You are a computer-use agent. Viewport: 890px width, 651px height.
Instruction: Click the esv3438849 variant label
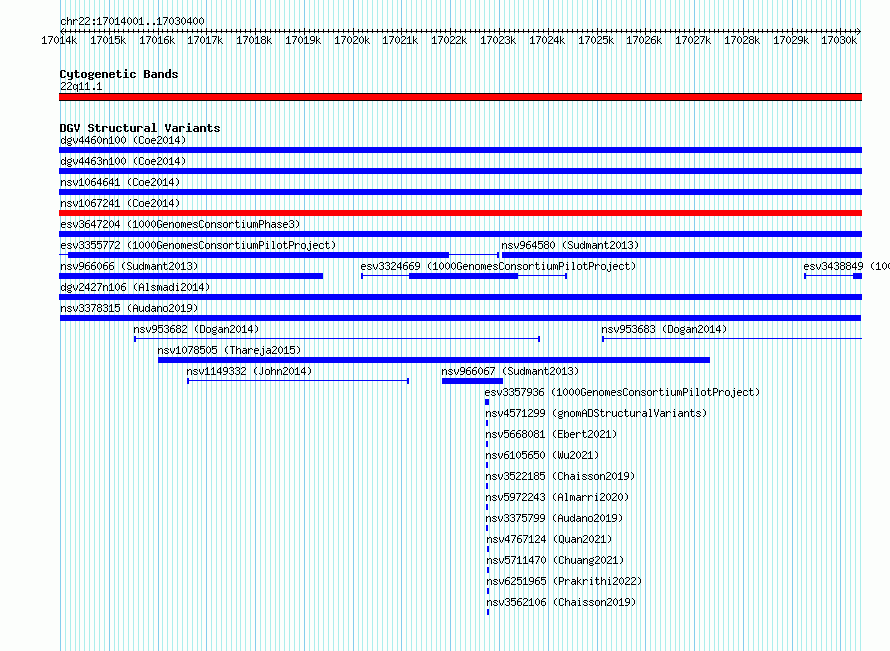click(x=846, y=266)
